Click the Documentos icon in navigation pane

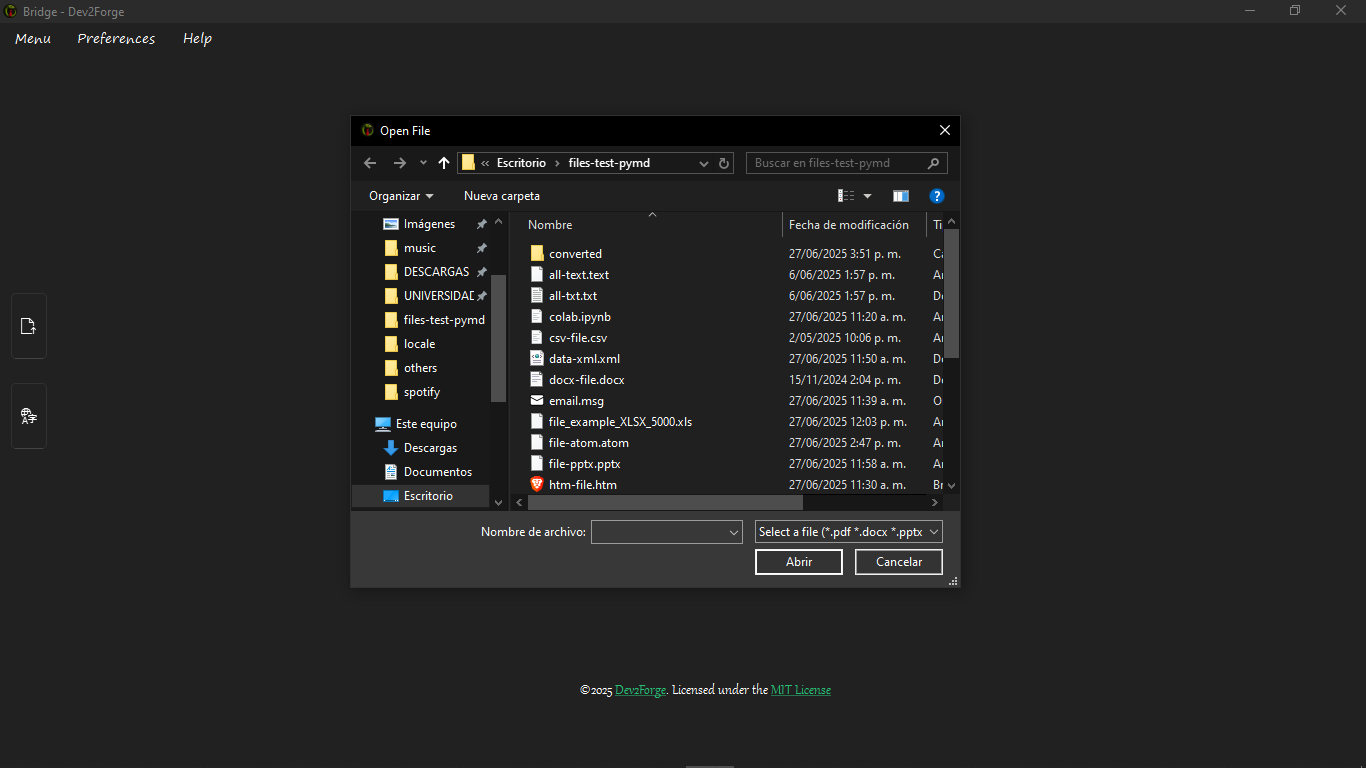coord(391,472)
